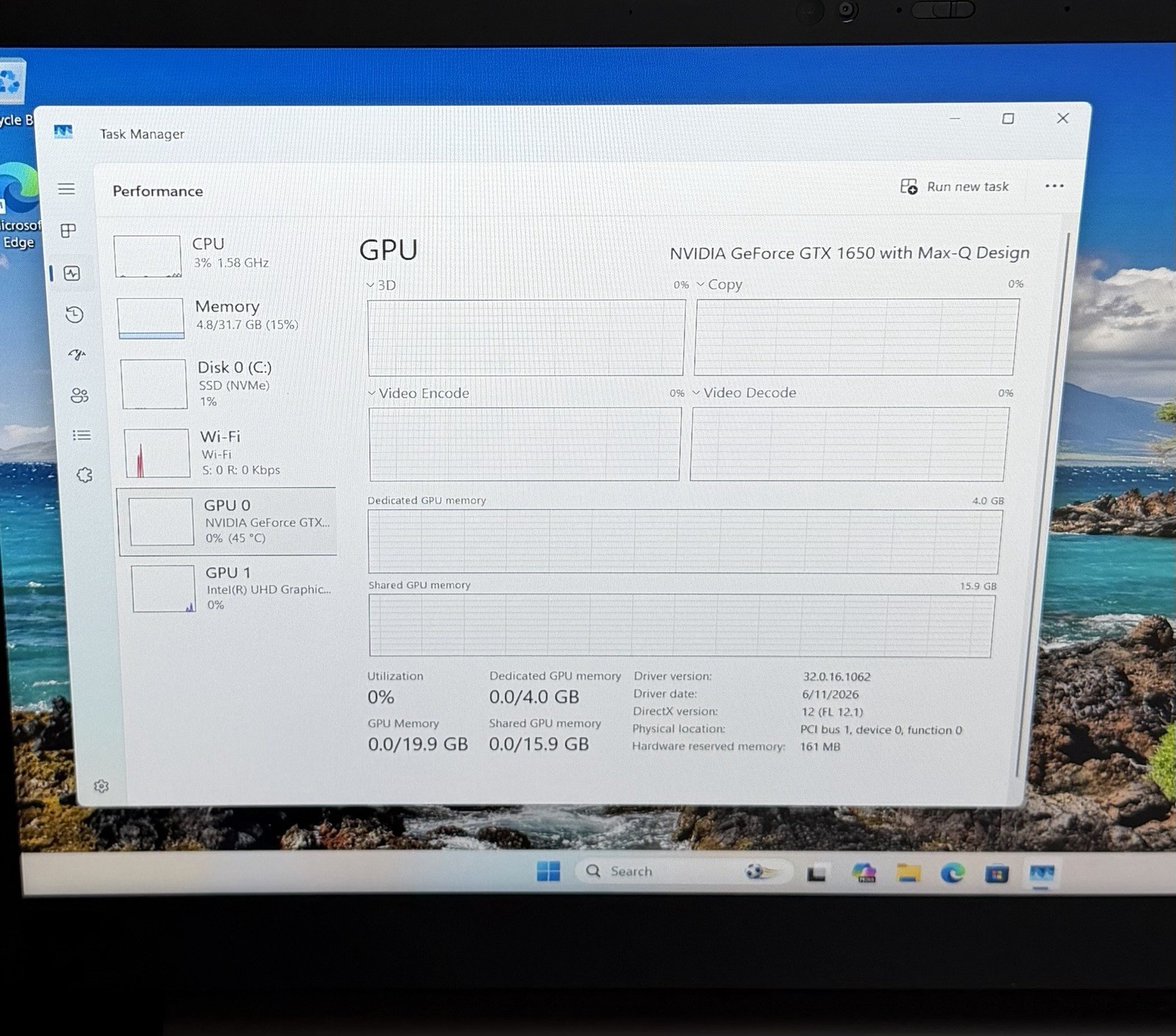1176x1036 pixels.
Task: Open the Users page icon
Action: tap(79, 396)
